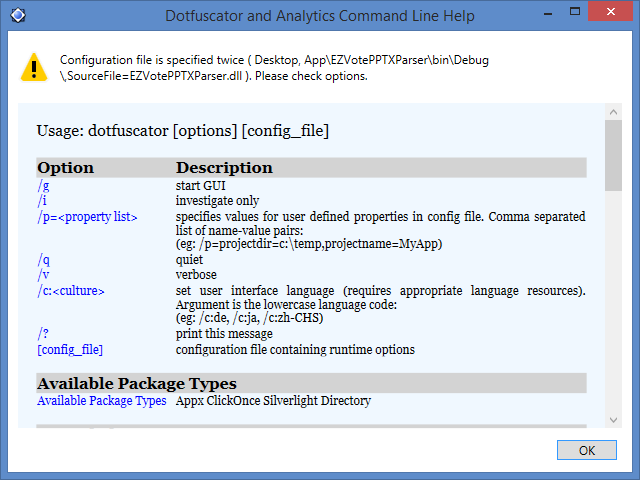This screenshot has width=642, height=483.
Task: Maximize the Command Line Help window
Action: (575, 12)
